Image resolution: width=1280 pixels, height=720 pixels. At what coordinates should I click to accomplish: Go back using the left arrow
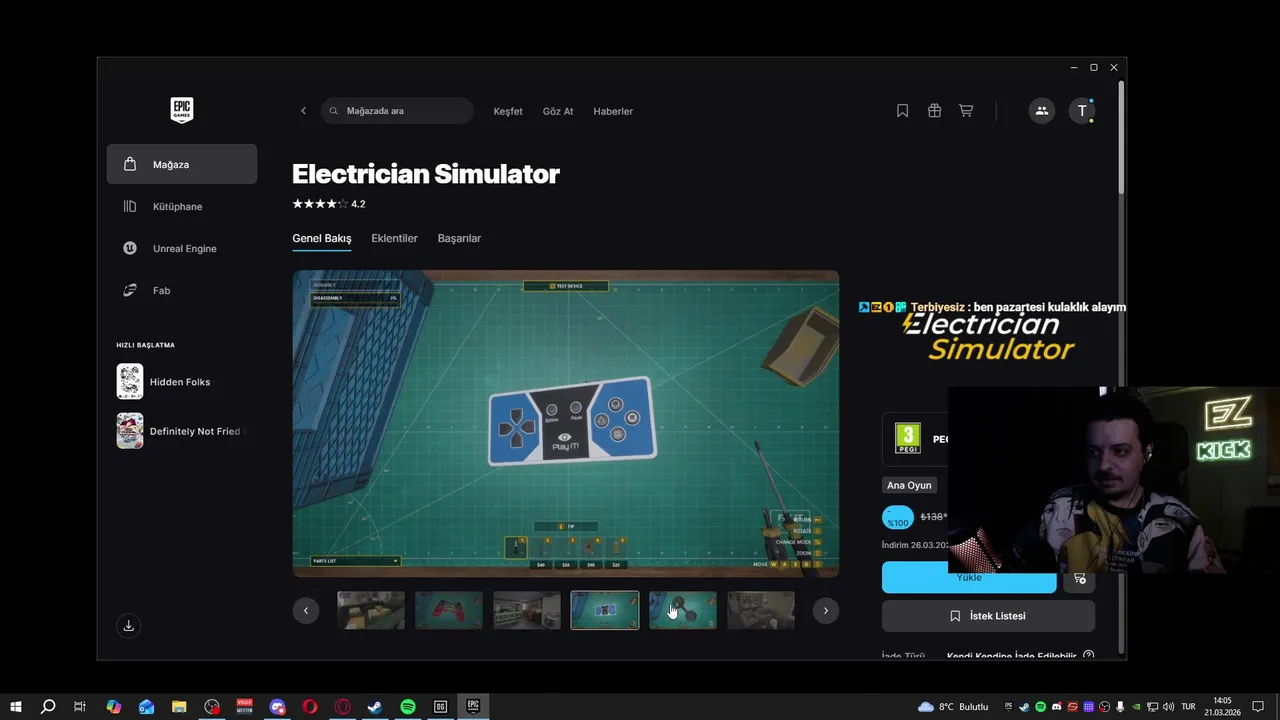pos(303,111)
